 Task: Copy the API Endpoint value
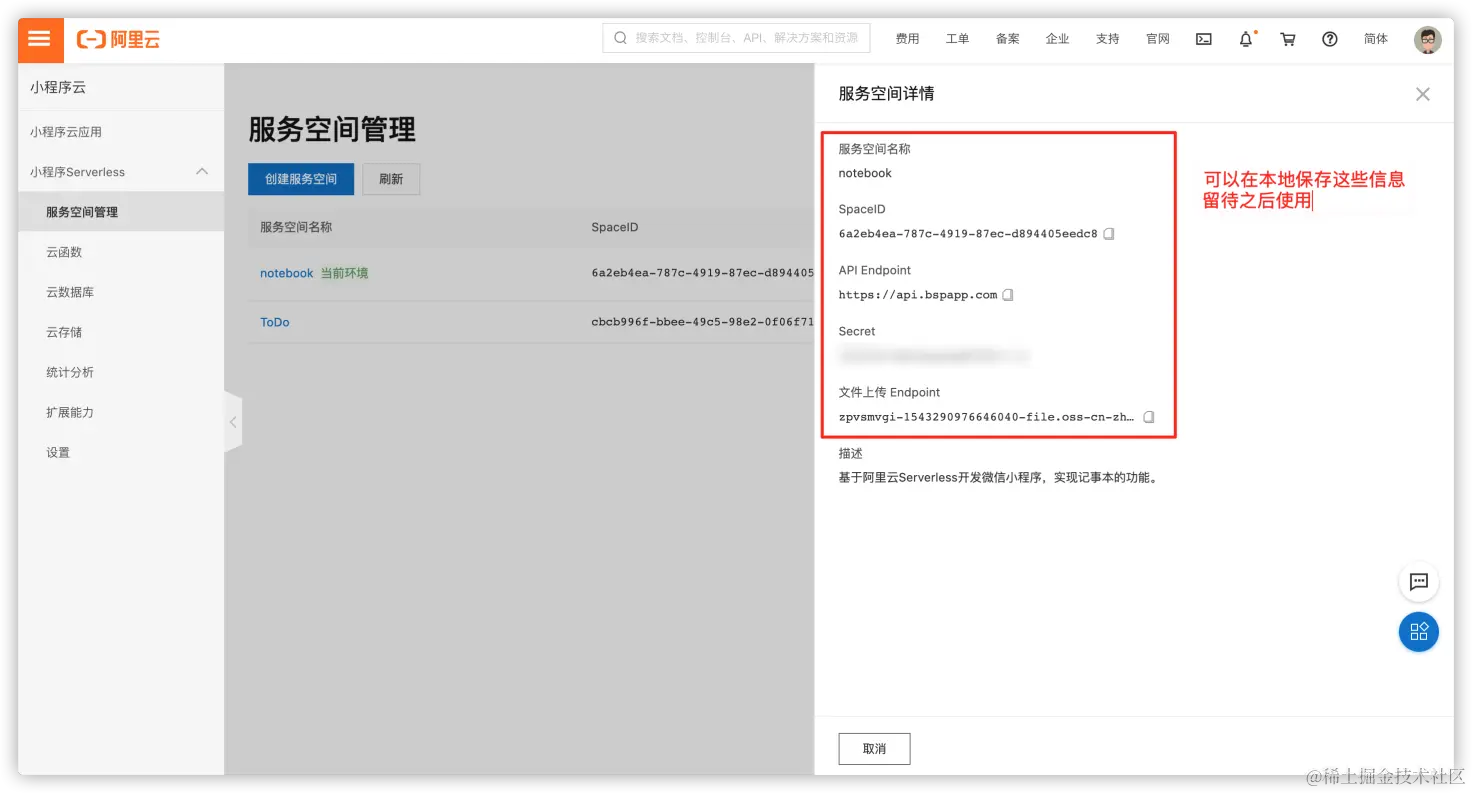(1008, 295)
